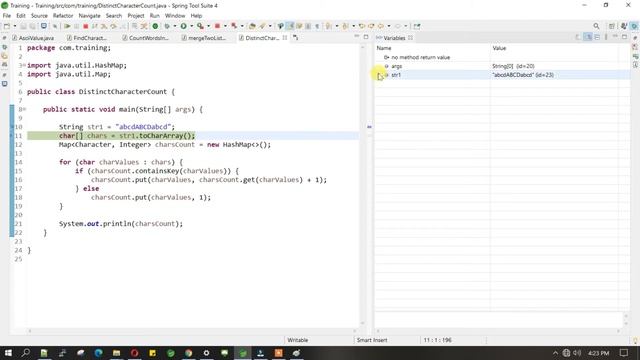
Task: Open the Variables View Menu dropdown
Action: click(x=606, y=37)
